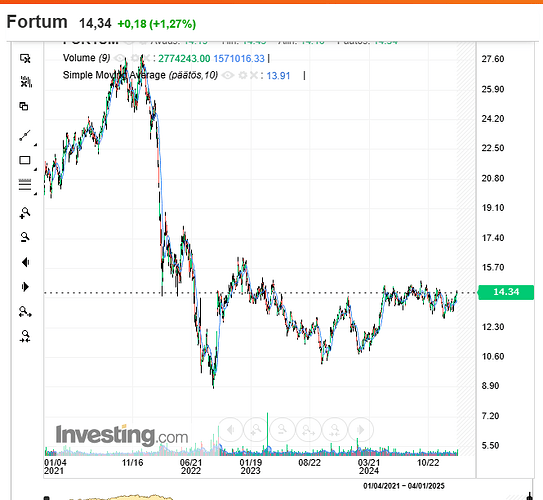Click circular scroll-right button over chart bottom

[360, 430]
